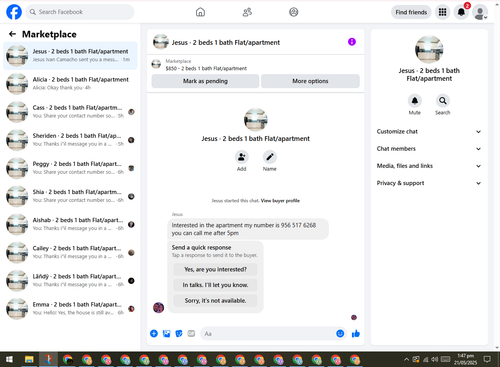Screen dimensions: 500x367
Task: Click the Marketplace listing $850 text
Action: (206, 68)
